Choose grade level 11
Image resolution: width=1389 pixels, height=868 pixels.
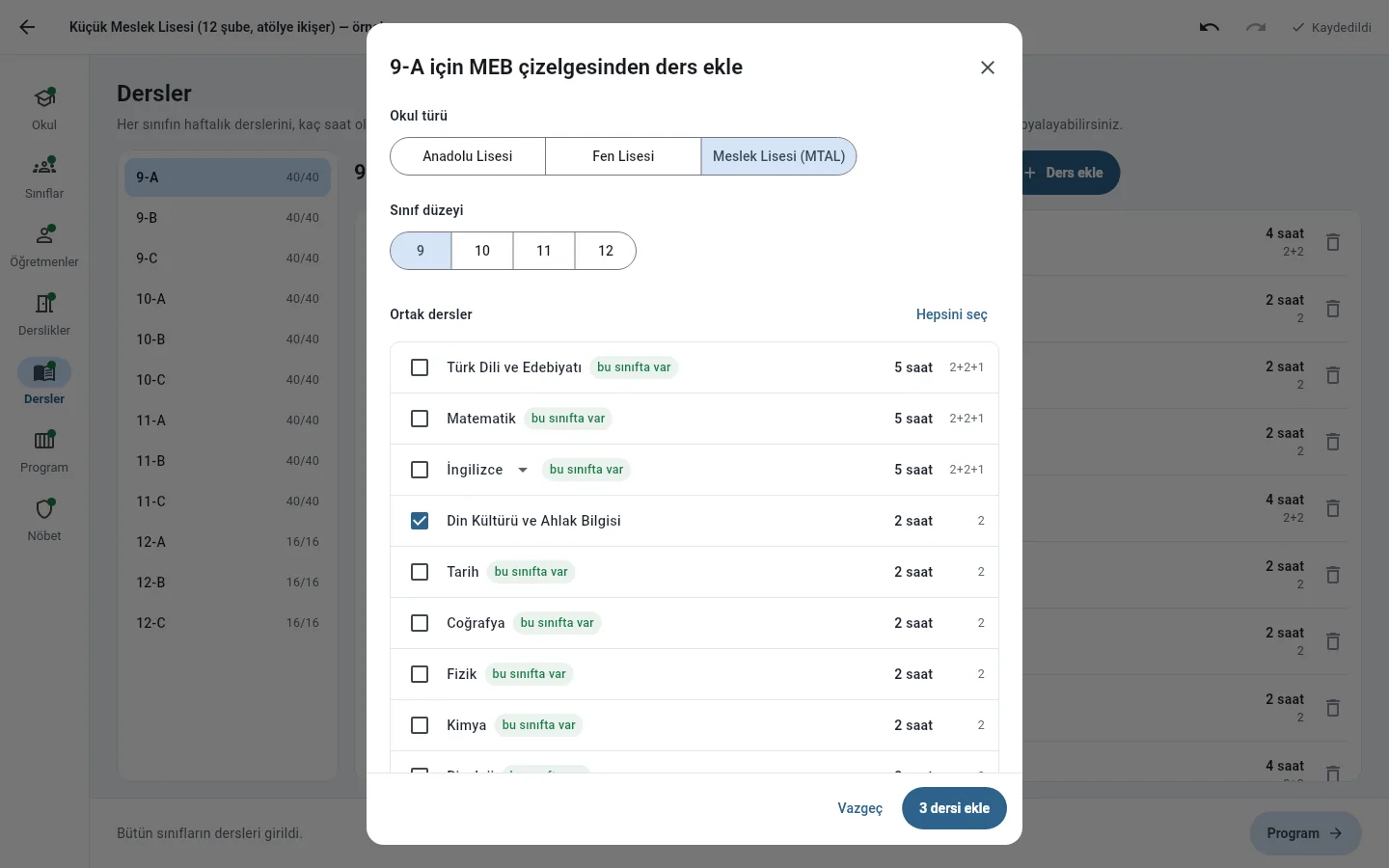[544, 251]
